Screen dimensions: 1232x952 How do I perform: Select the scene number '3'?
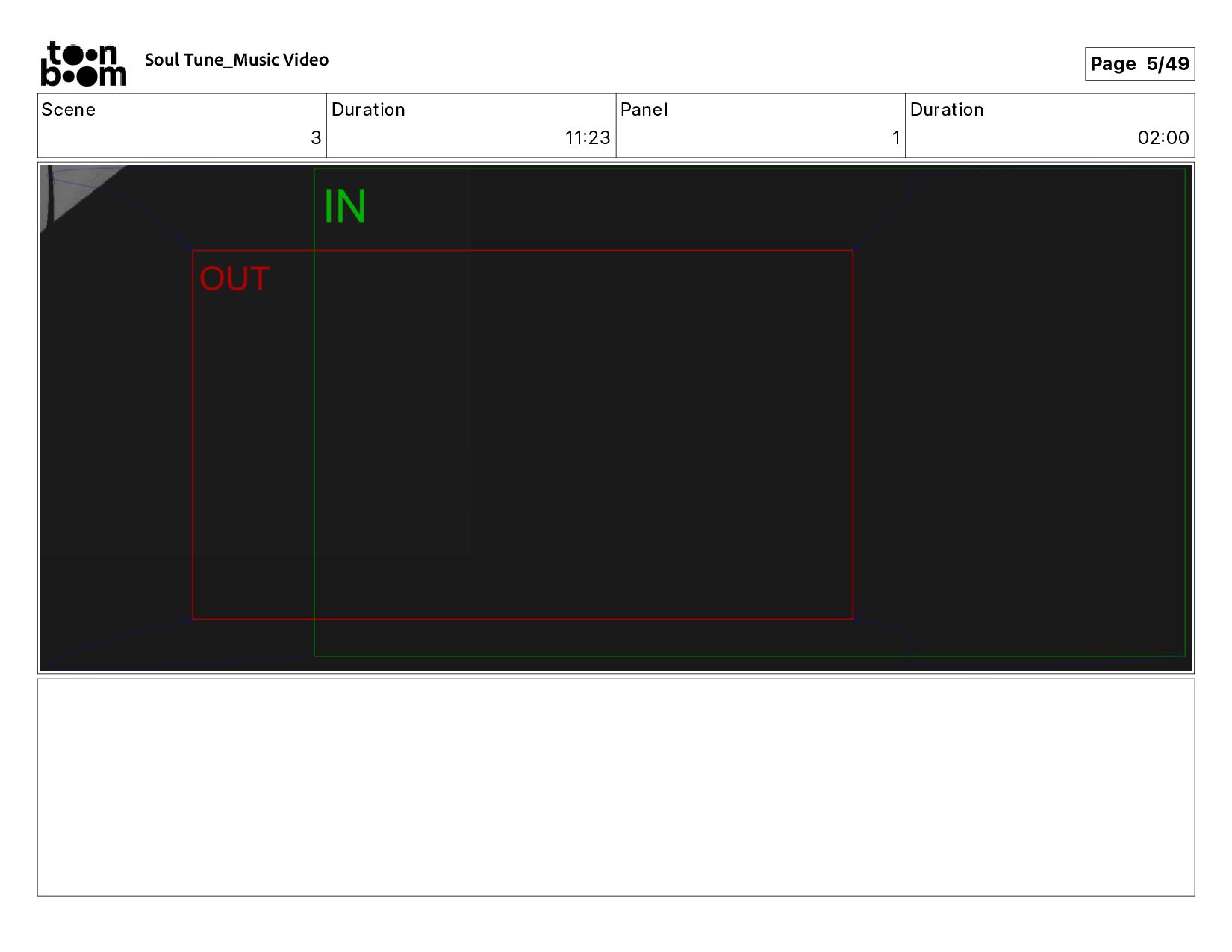tap(316, 137)
